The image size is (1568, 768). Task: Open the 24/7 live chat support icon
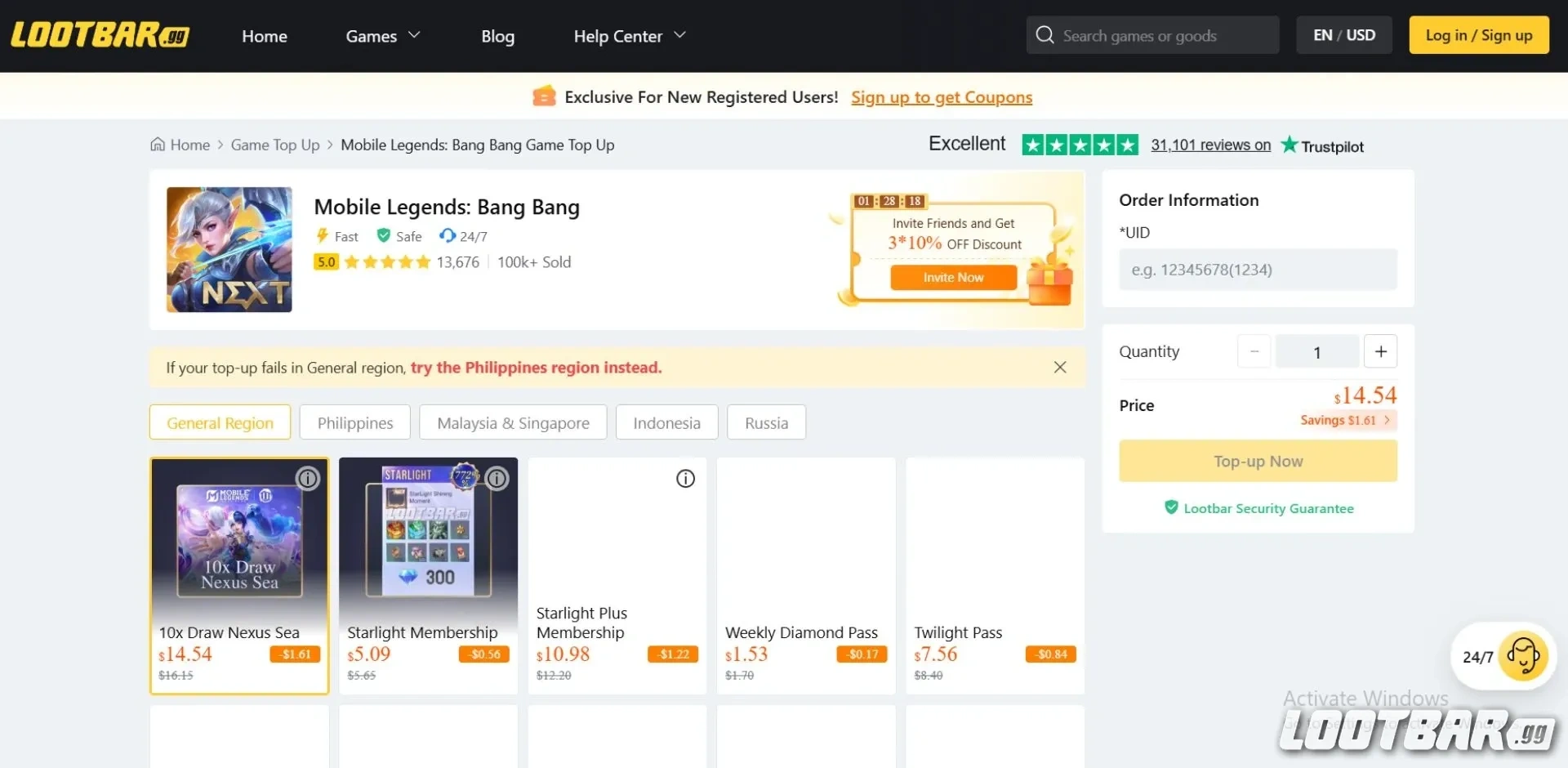click(x=1522, y=656)
